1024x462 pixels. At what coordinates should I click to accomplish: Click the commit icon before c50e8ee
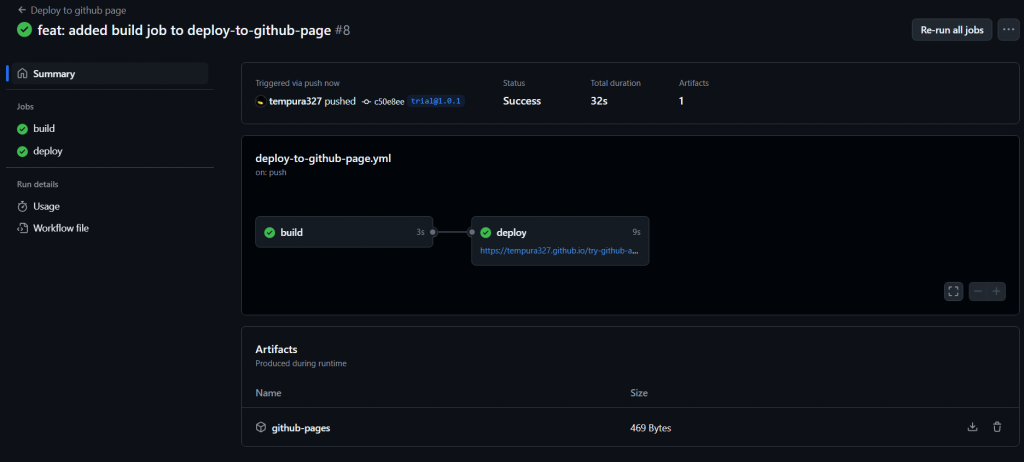click(367, 102)
